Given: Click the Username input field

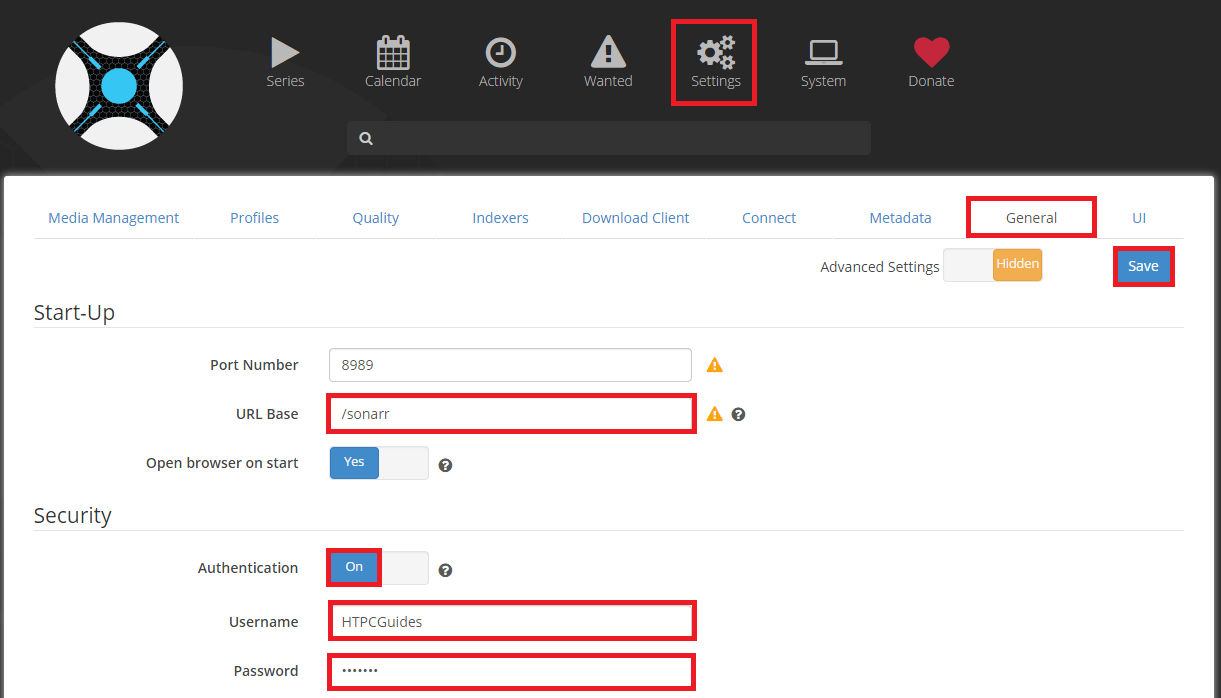Looking at the screenshot, I should click(511, 621).
